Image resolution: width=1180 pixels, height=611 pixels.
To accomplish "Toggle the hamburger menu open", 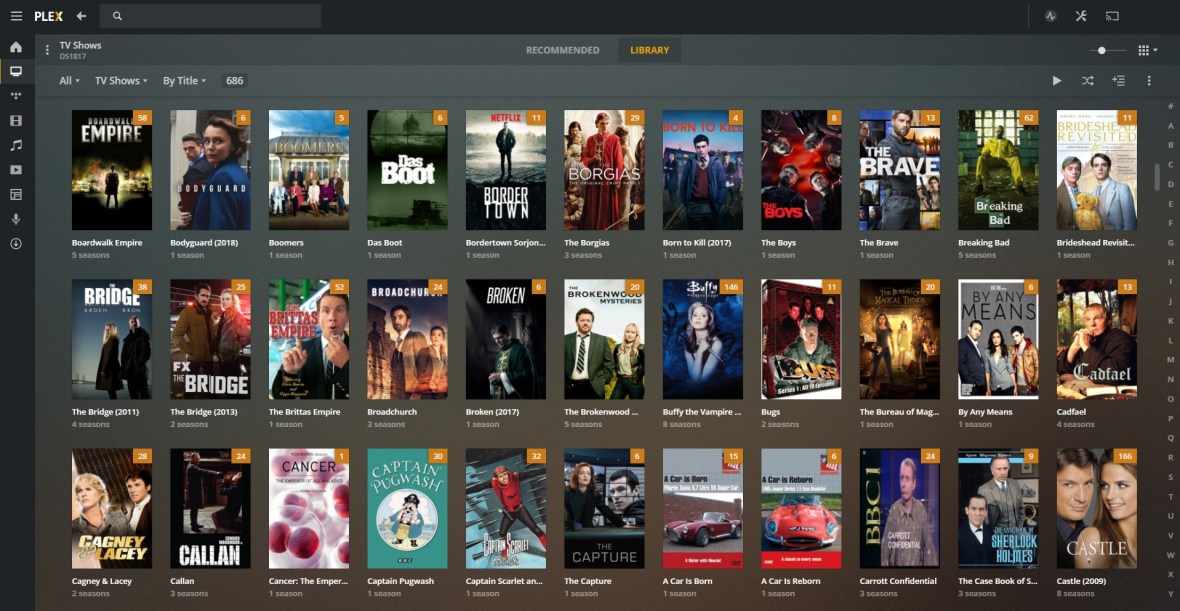I will (x=14, y=15).
